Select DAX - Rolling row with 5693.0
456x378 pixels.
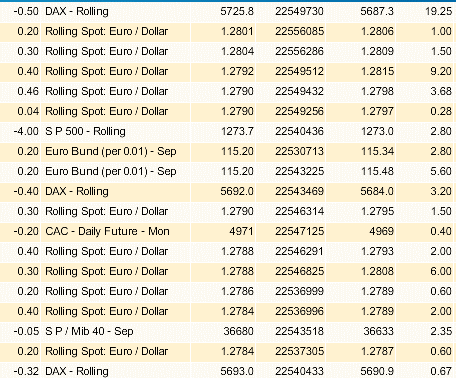(228, 370)
